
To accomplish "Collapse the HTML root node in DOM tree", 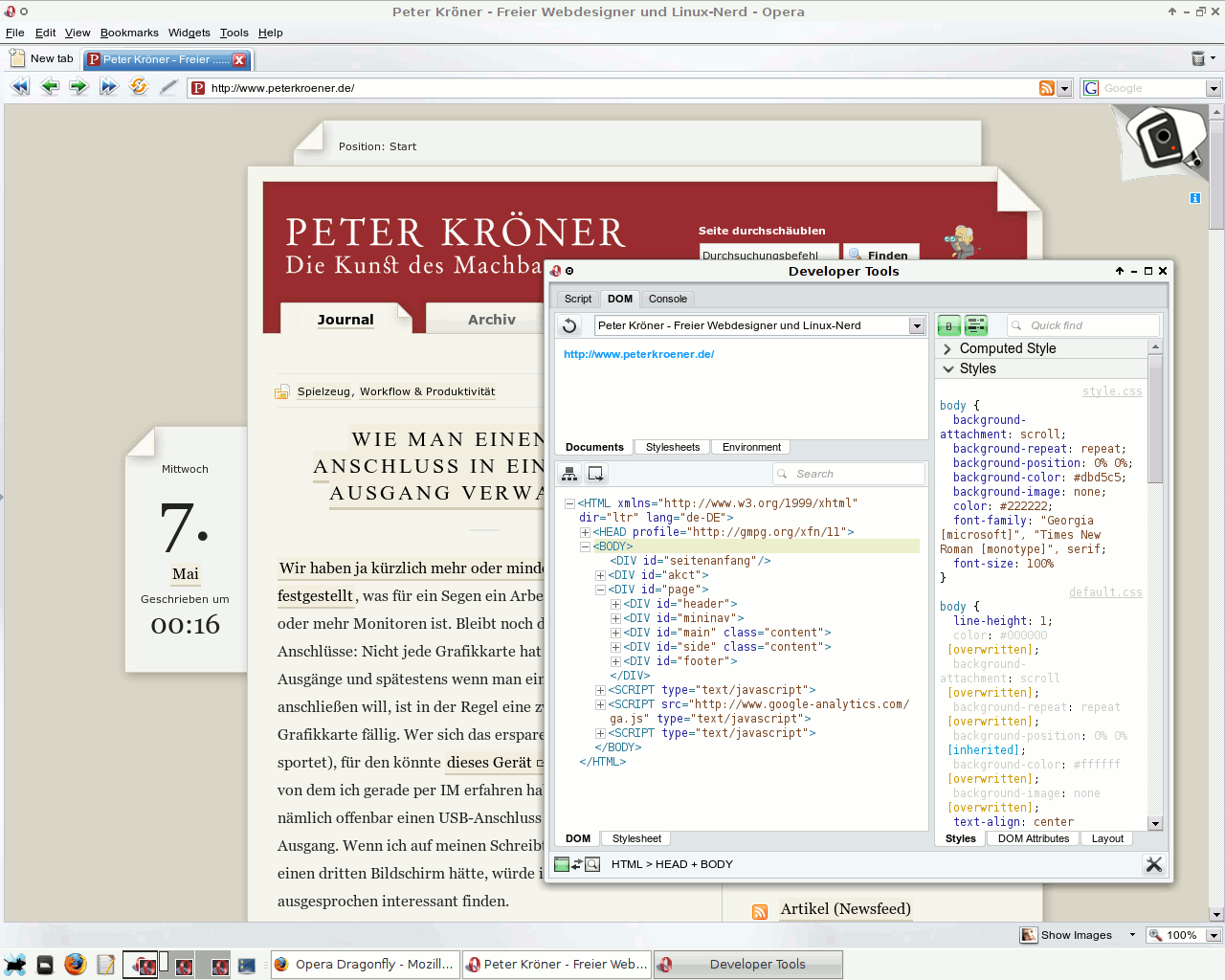I will 569,503.
